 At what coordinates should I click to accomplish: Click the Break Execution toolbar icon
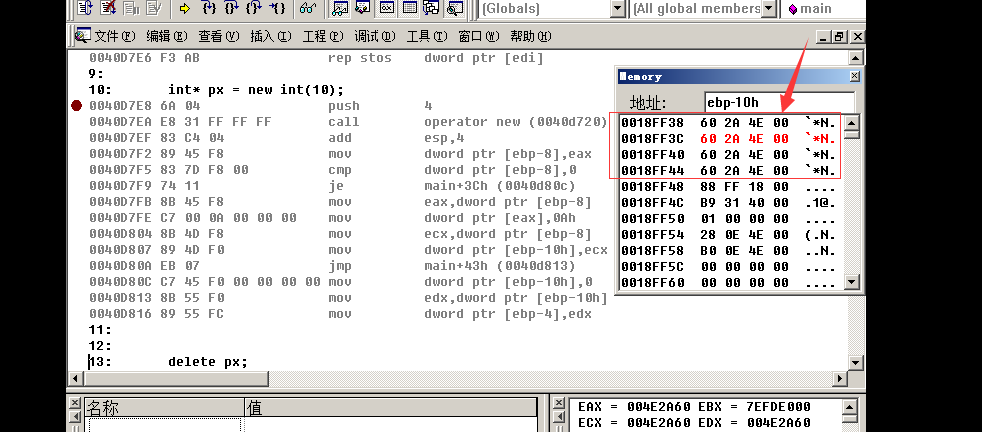[131, 8]
